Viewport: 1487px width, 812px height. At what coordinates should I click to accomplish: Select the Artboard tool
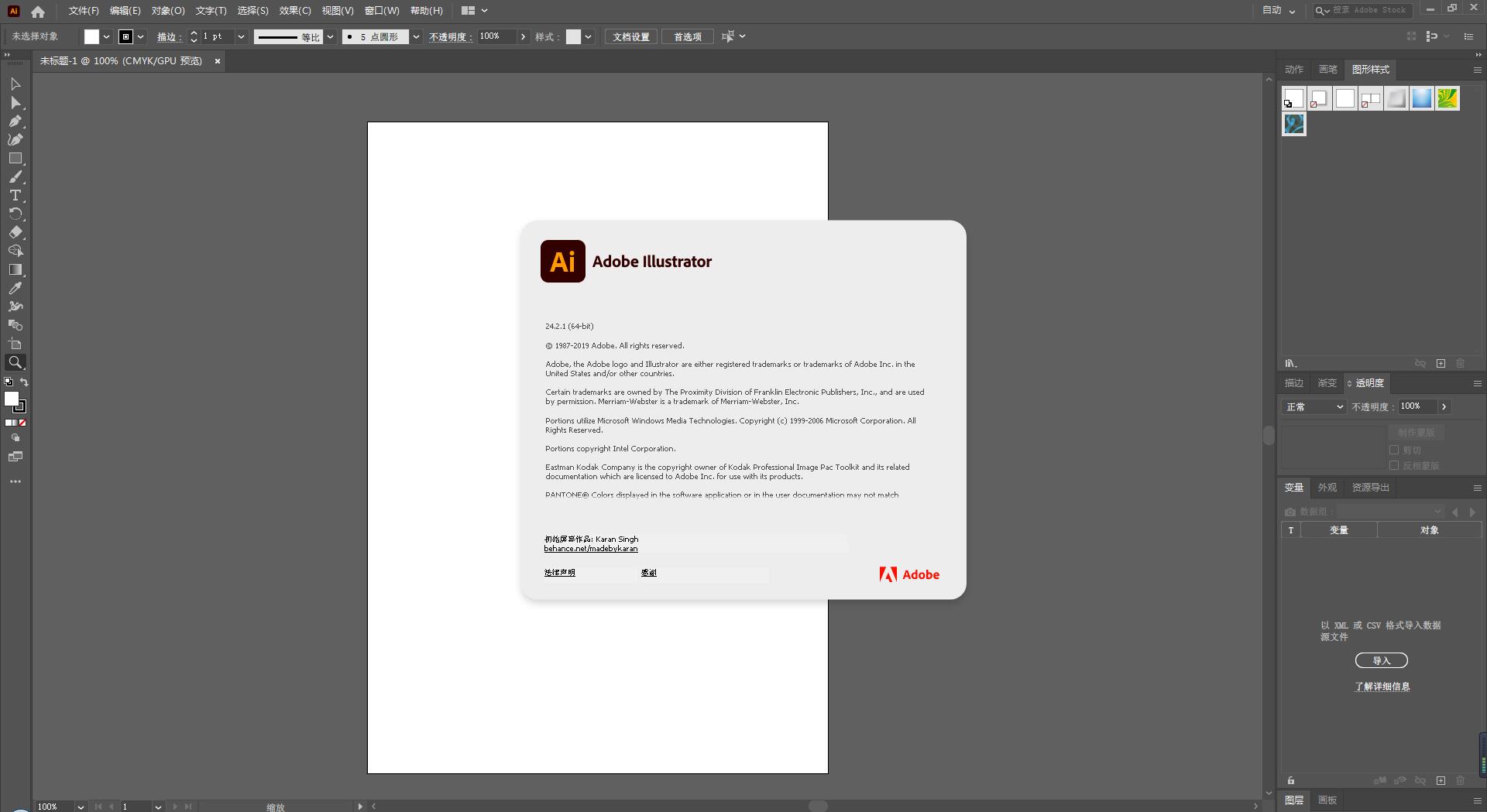tap(15, 344)
